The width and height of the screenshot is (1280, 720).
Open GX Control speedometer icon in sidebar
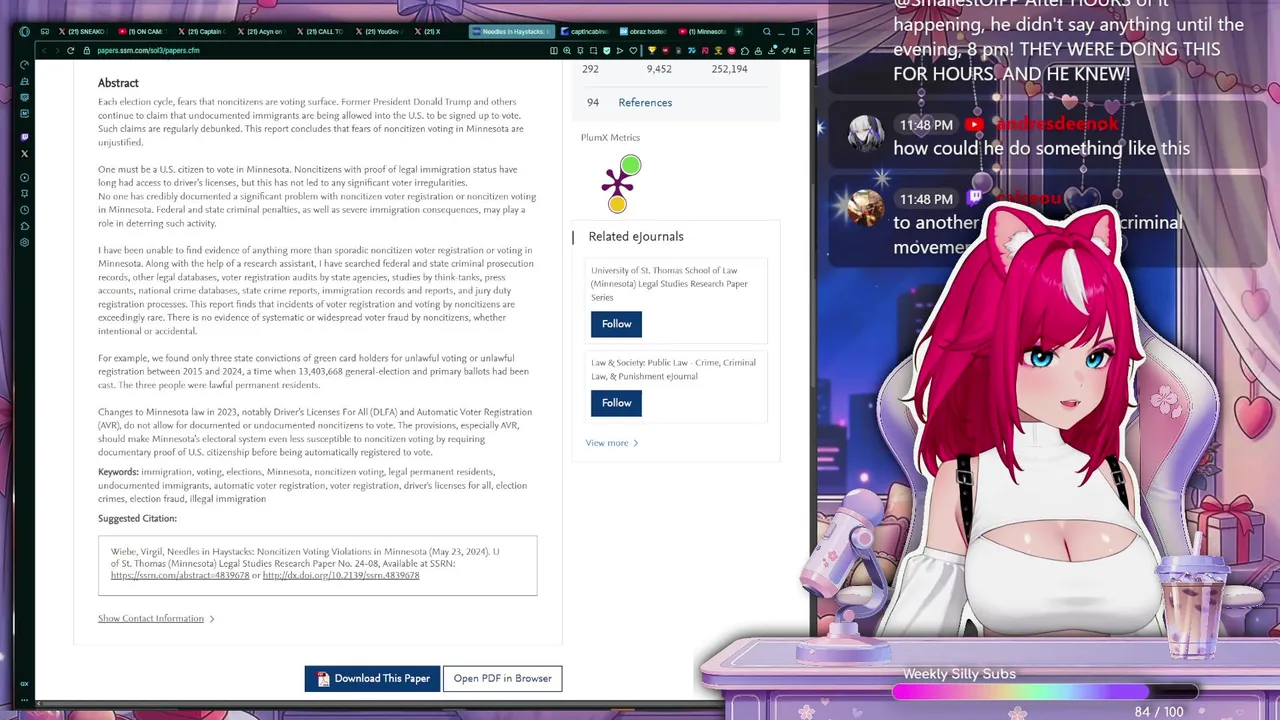[24, 65]
